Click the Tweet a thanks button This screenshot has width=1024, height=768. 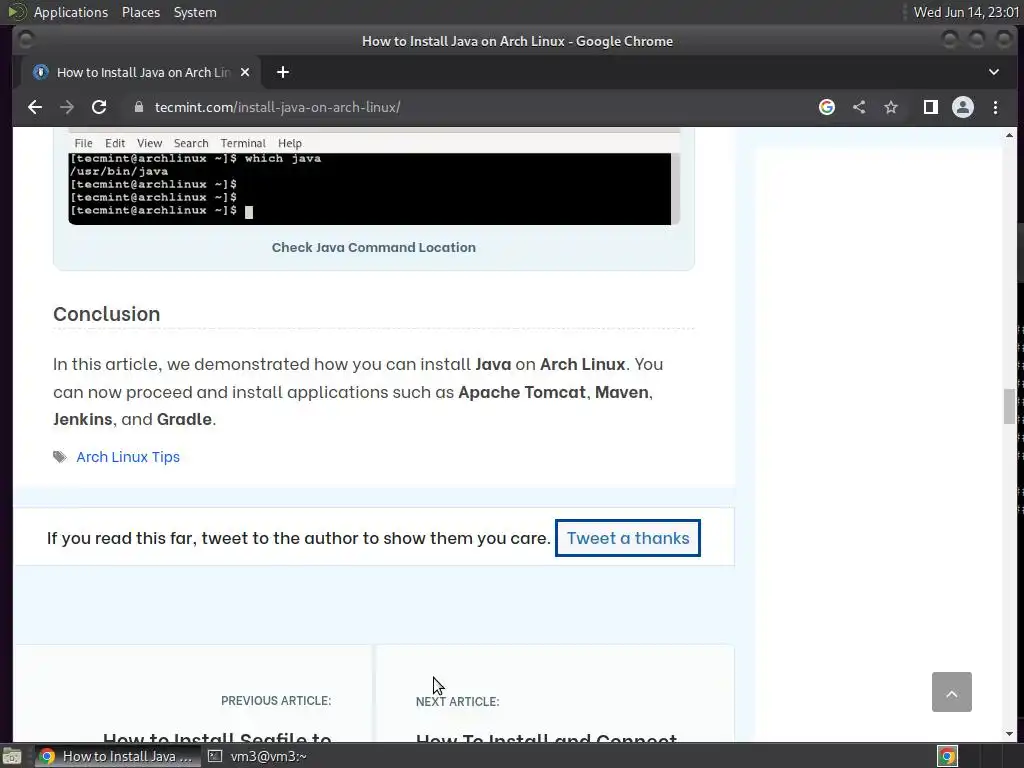628,538
